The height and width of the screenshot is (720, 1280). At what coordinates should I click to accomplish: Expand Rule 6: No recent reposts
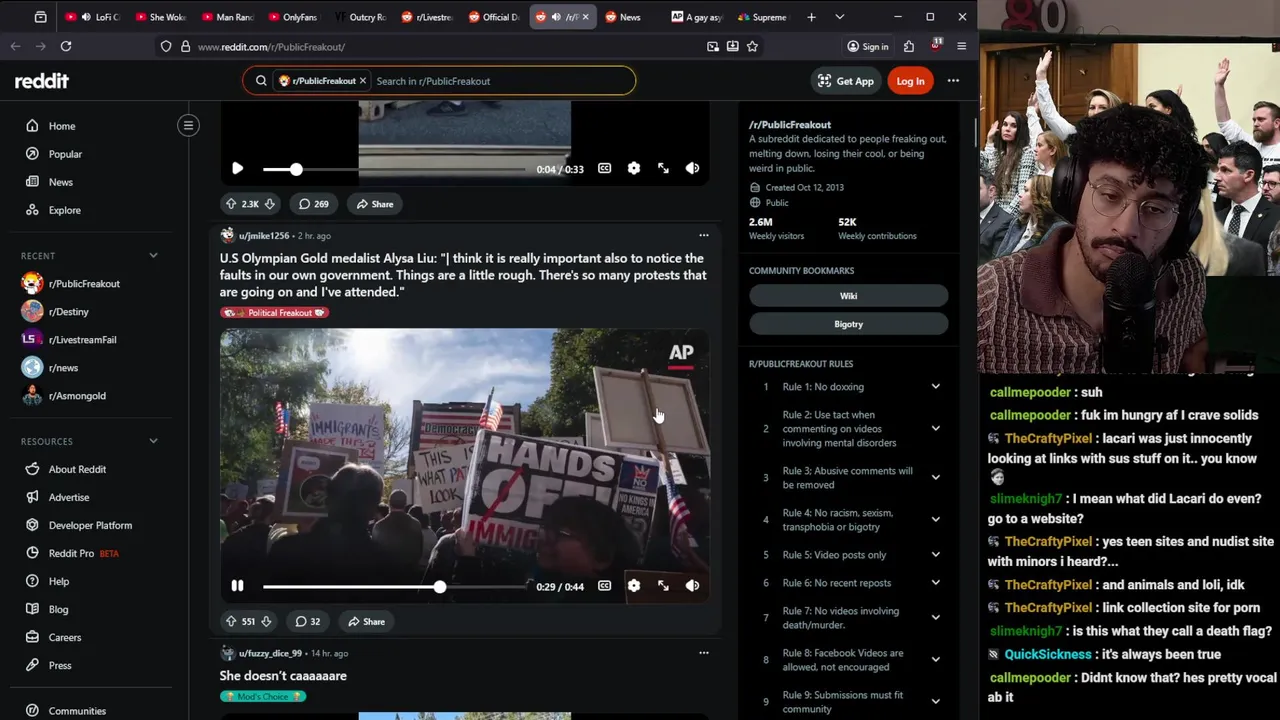pos(935,583)
